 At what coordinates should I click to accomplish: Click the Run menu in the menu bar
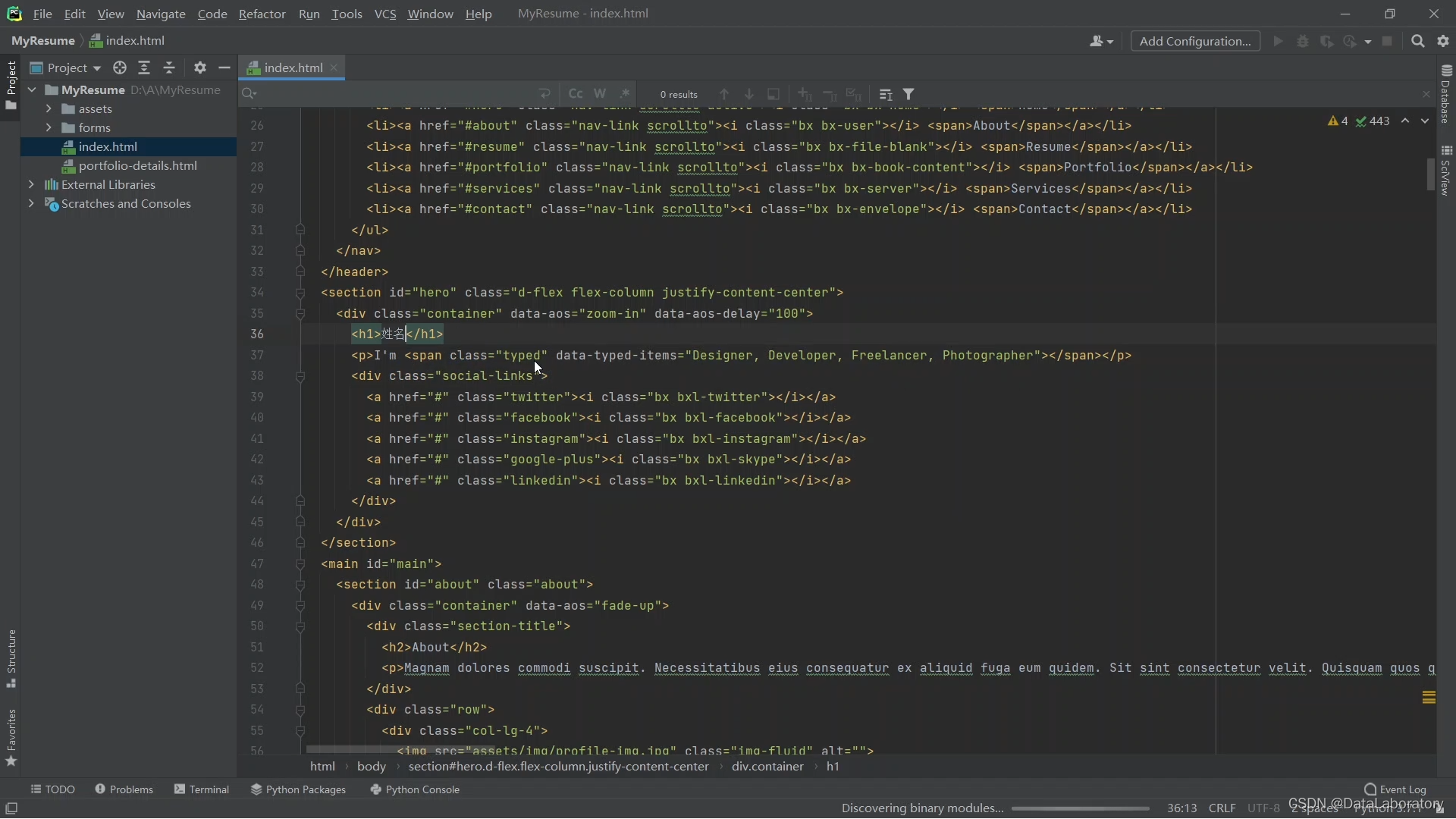[x=309, y=13]
